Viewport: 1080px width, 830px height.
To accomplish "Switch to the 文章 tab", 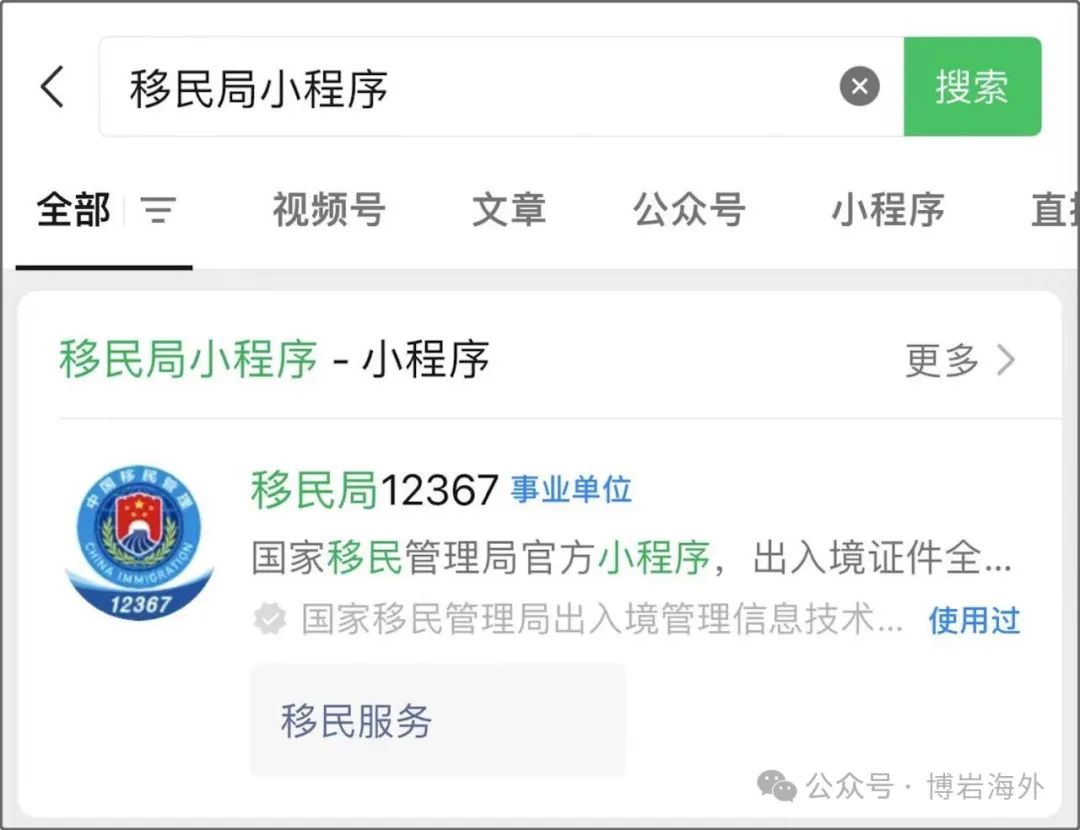I will coord(509,209).
